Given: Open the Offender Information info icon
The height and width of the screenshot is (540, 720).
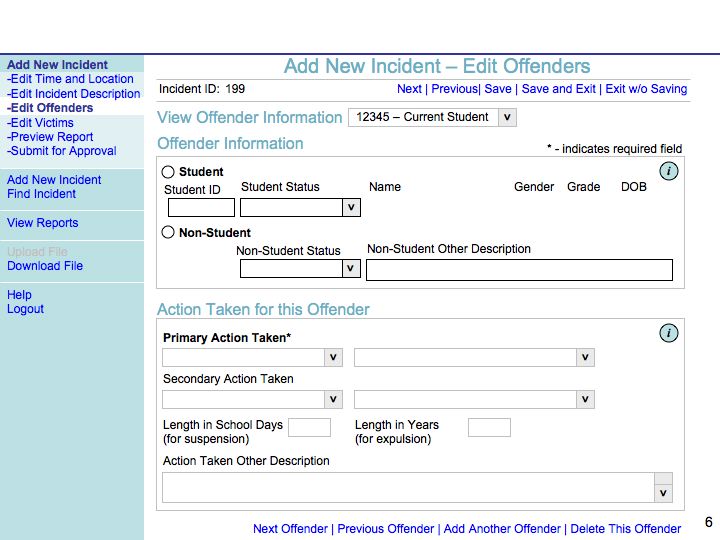Looking at the screenshot, I should 669,171.
